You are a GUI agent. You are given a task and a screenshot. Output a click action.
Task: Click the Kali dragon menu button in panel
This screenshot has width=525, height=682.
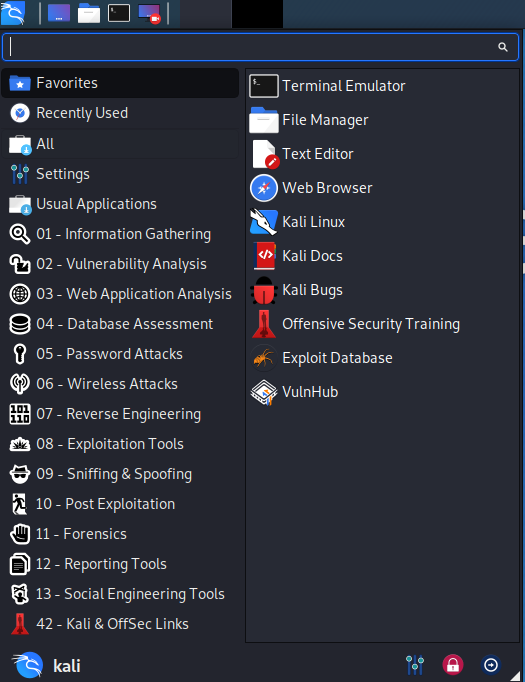13,13
